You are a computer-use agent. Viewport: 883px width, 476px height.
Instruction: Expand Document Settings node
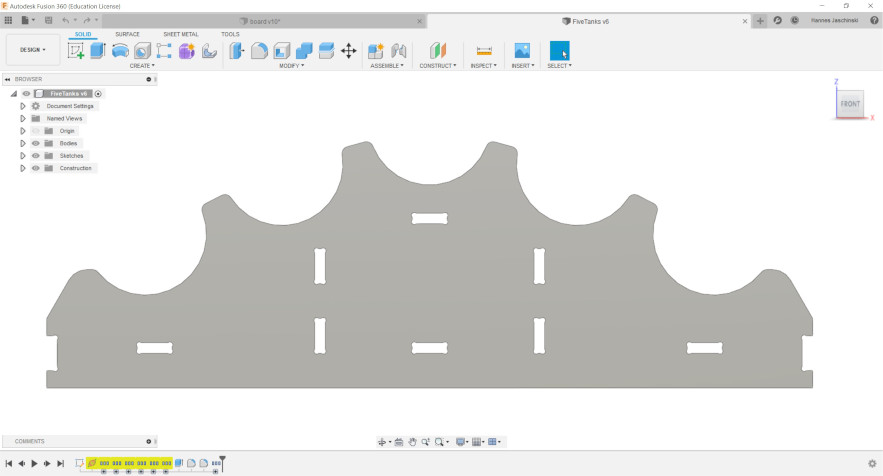click(23, 106)
